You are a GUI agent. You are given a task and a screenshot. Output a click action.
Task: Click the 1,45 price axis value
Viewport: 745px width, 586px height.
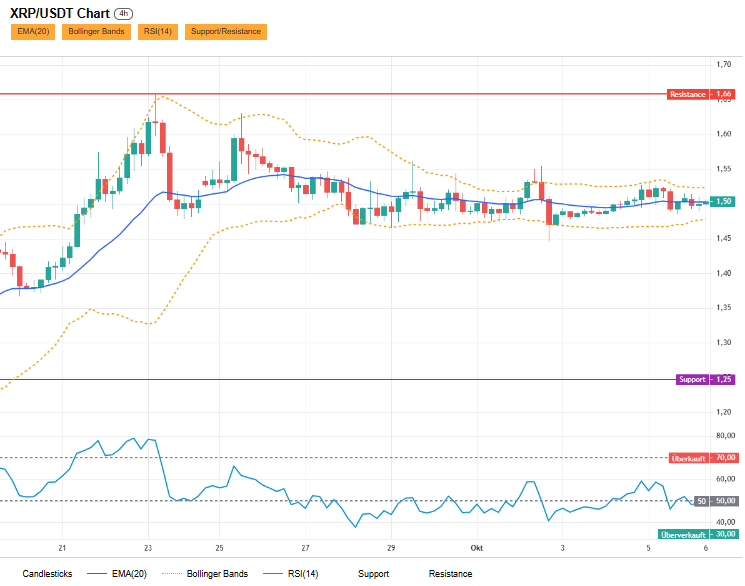click(724, 238)
